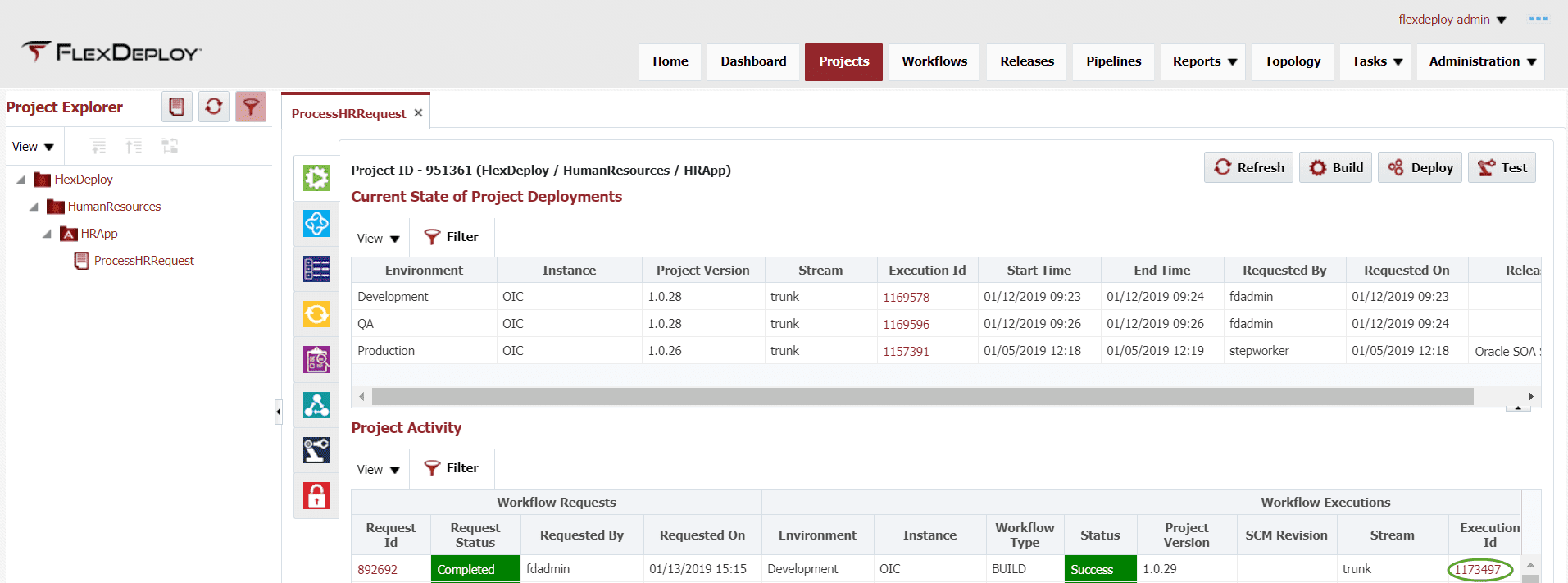This screenshot has height=583, width=1568.
Task: Sort by the Environment column header
Action: (x=424, y=271)
